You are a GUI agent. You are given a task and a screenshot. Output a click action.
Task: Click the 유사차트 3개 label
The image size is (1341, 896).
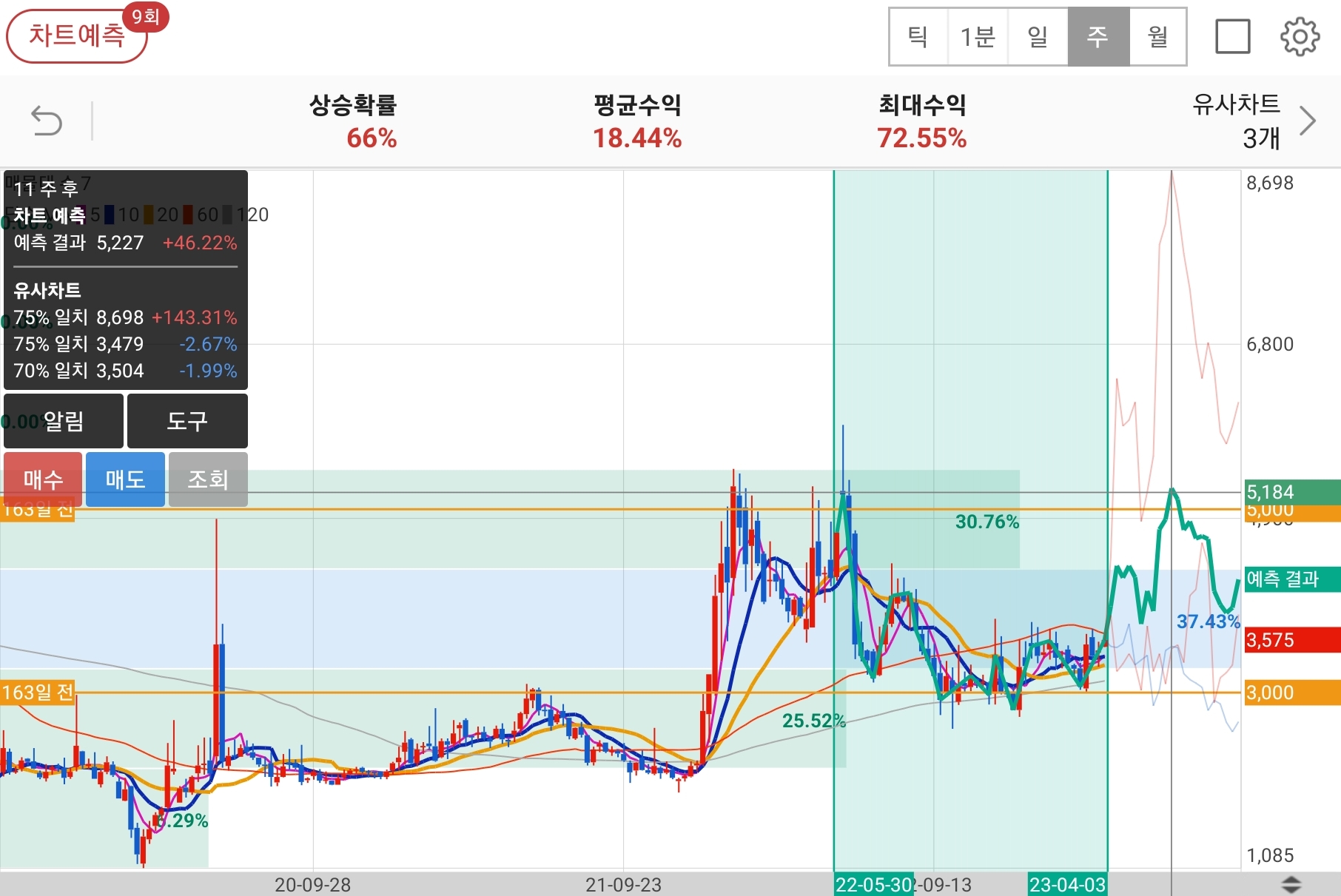[1236, 121]
